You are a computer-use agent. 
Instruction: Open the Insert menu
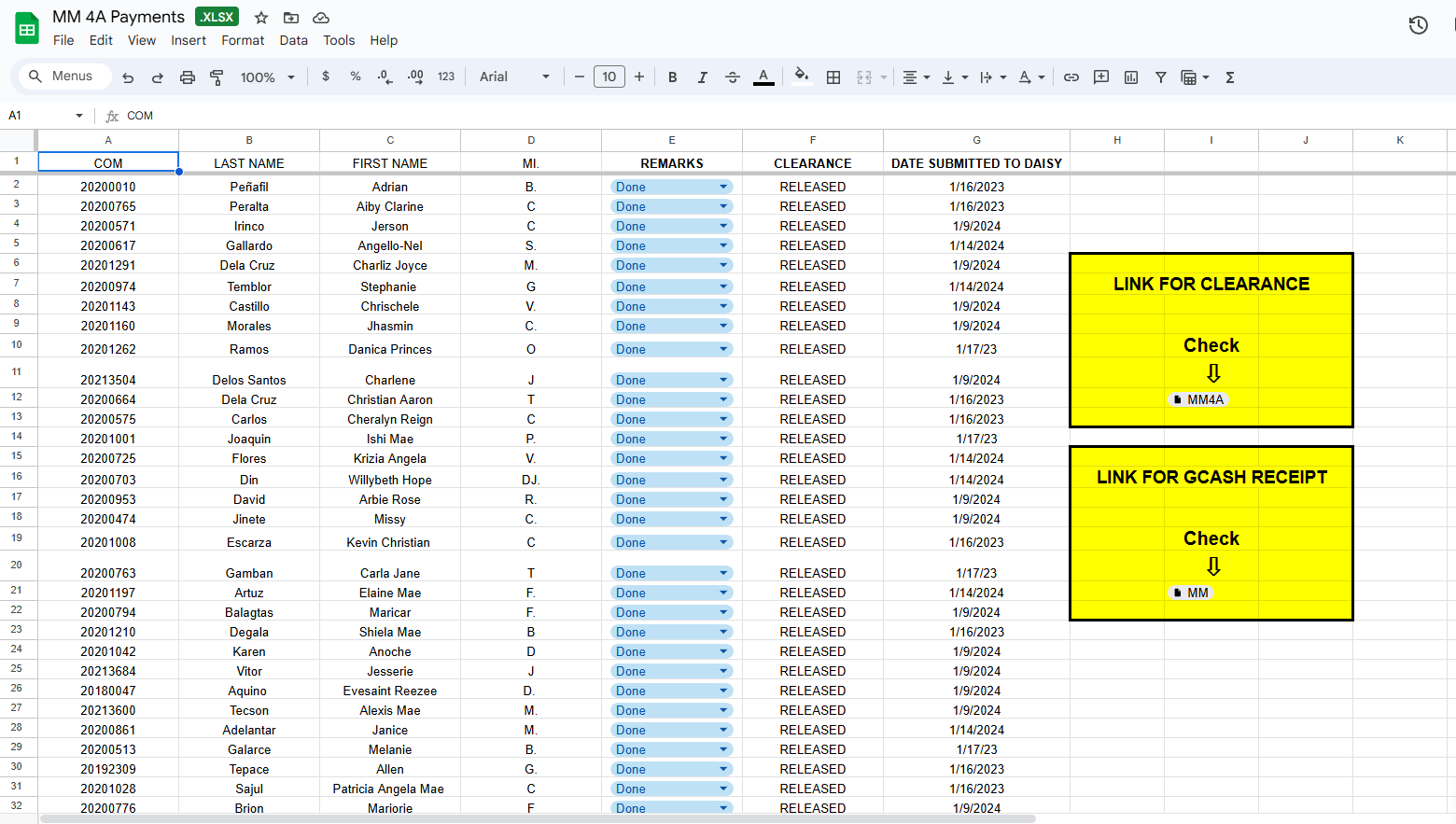tap(189, 40)
